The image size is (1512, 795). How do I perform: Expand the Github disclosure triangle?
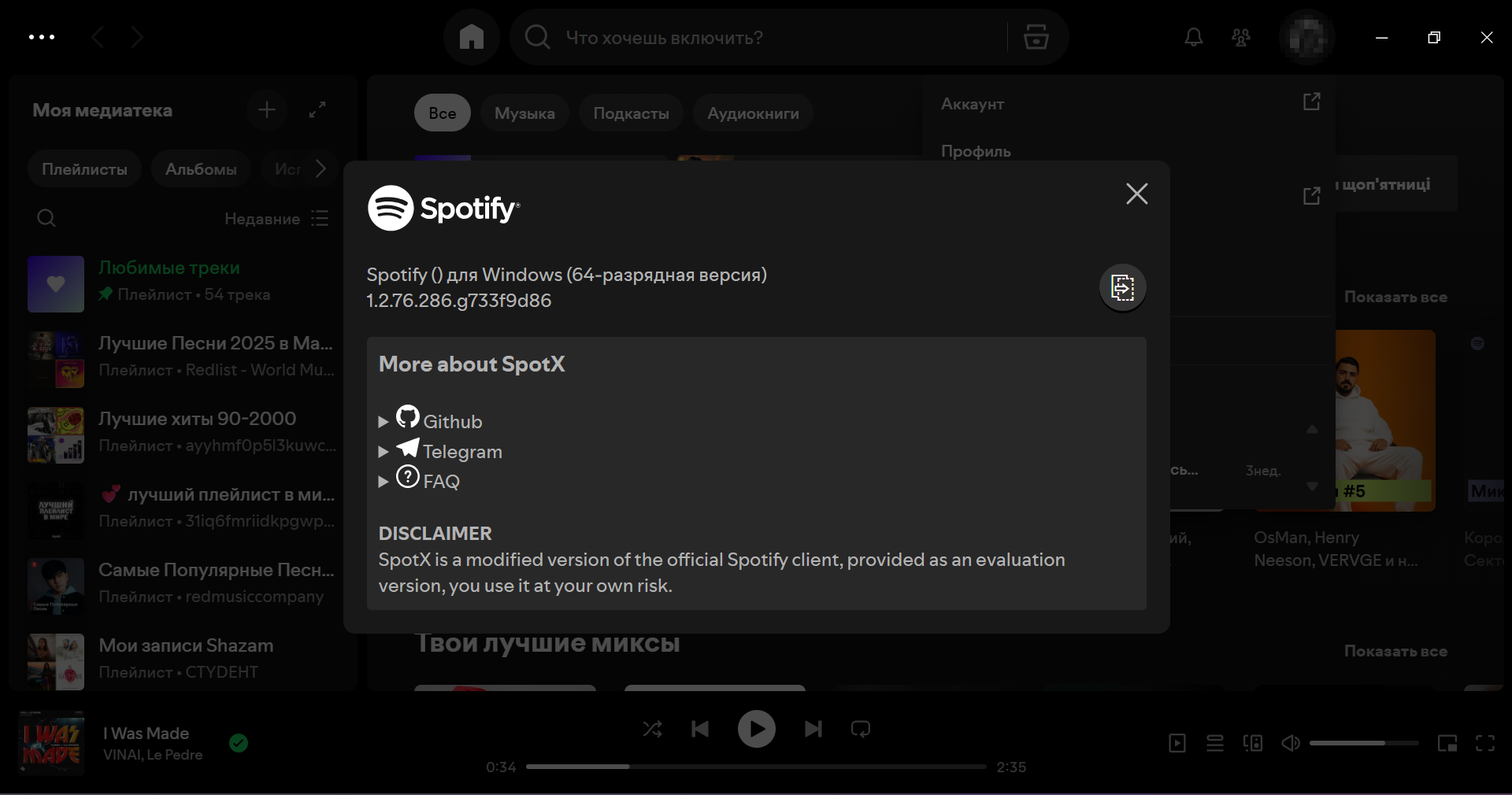click(x=384, y=422)
